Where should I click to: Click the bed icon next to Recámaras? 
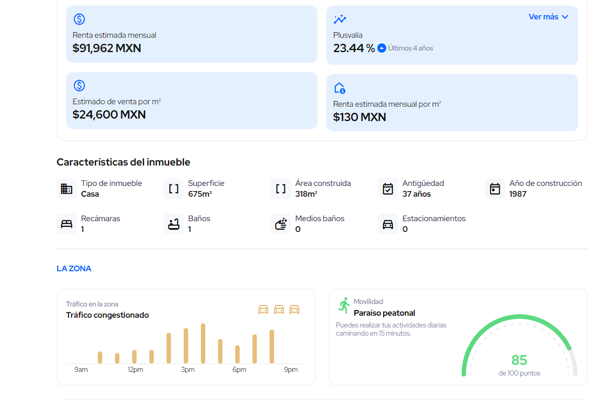[66, 224]
